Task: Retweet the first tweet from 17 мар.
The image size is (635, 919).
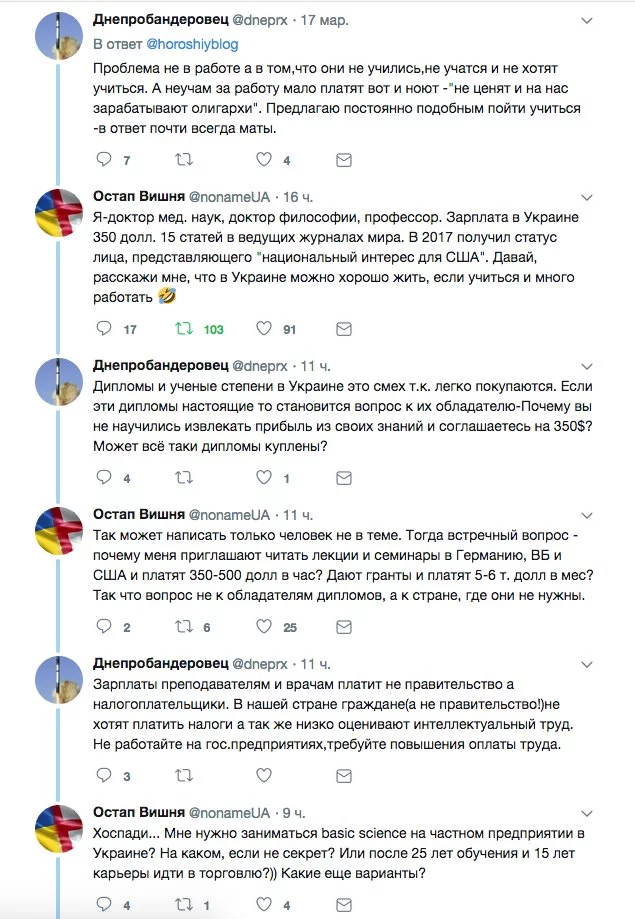Action: (184, 160)
